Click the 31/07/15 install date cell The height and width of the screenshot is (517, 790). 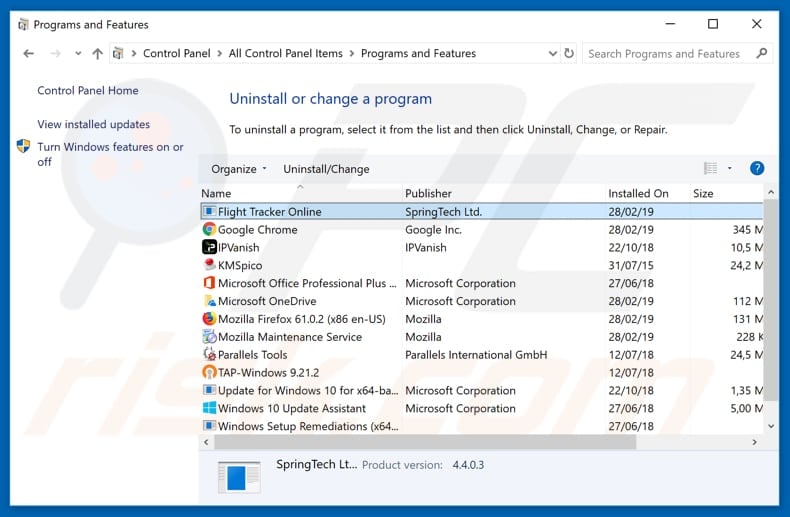click(x=631, y=266)
